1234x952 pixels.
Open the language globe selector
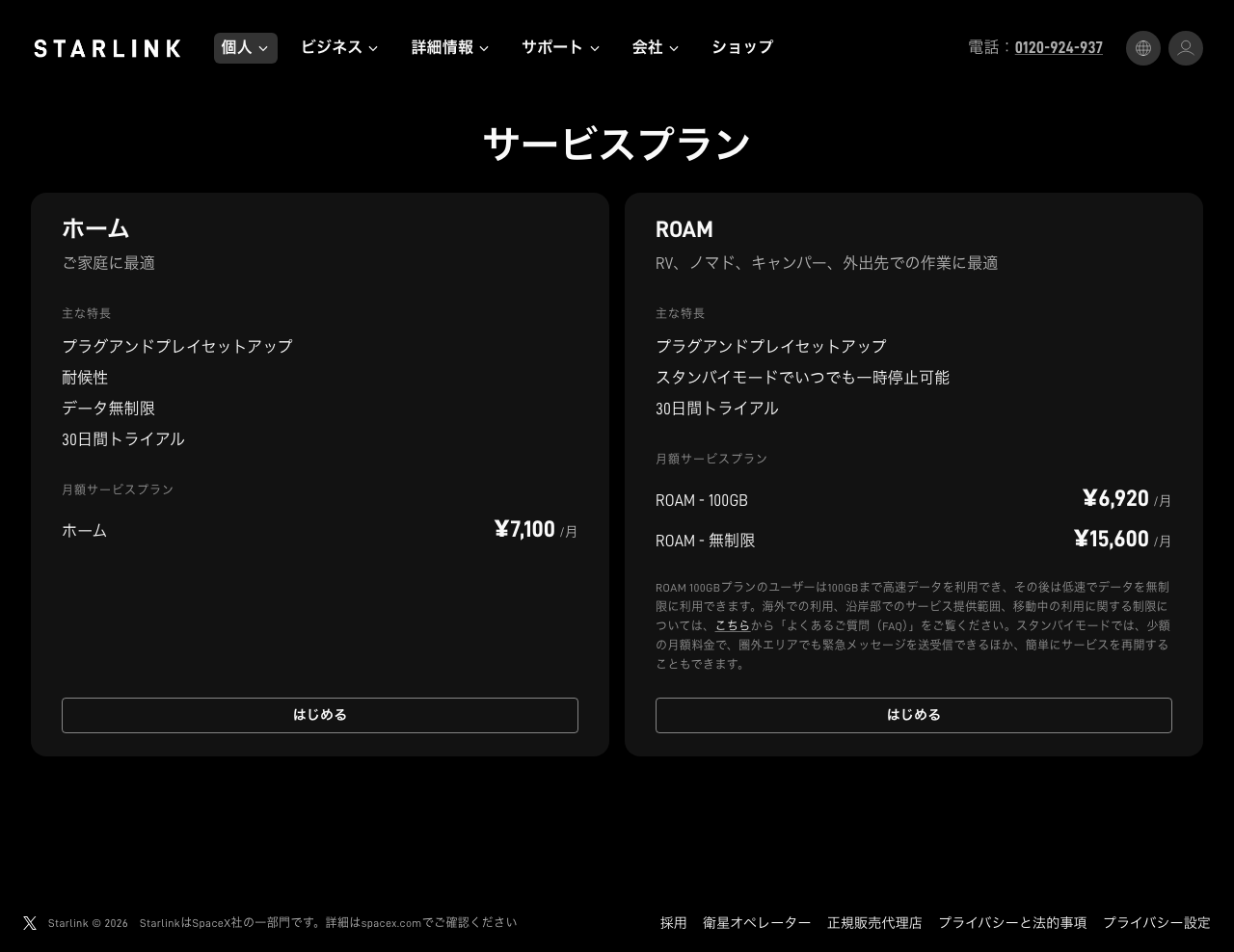(x=1143, y=48)
